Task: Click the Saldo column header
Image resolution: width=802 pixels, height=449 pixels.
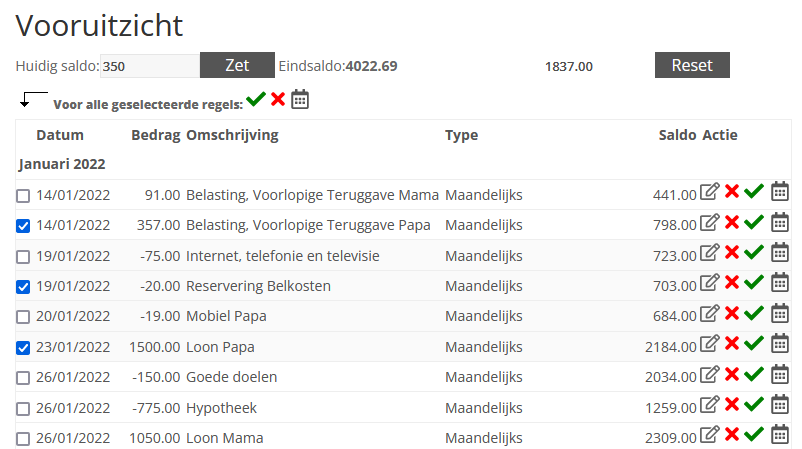Action: pyautogui.click(x=677, y=135)
